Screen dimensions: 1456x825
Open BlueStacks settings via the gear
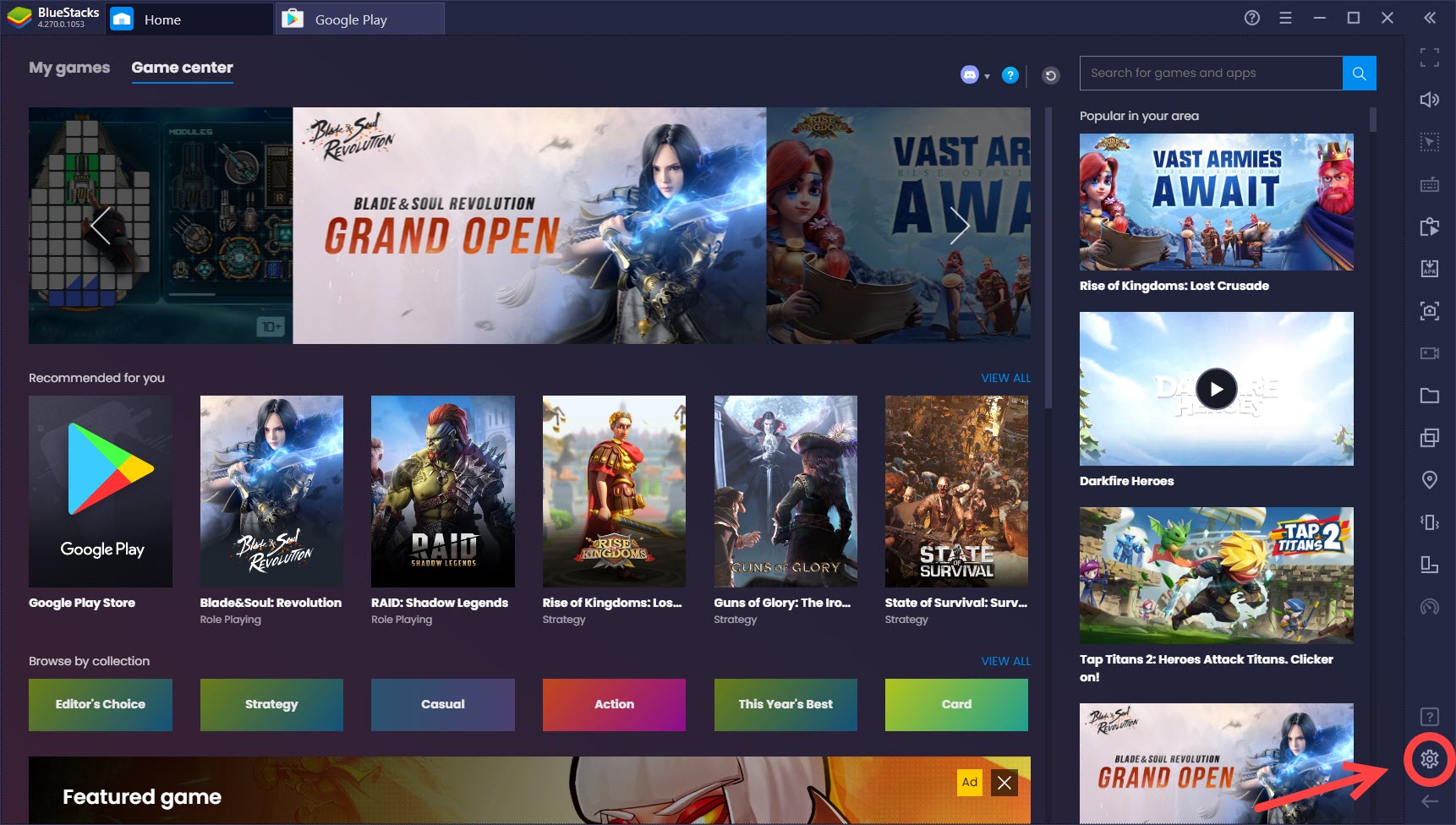[x=1429, y=760]
